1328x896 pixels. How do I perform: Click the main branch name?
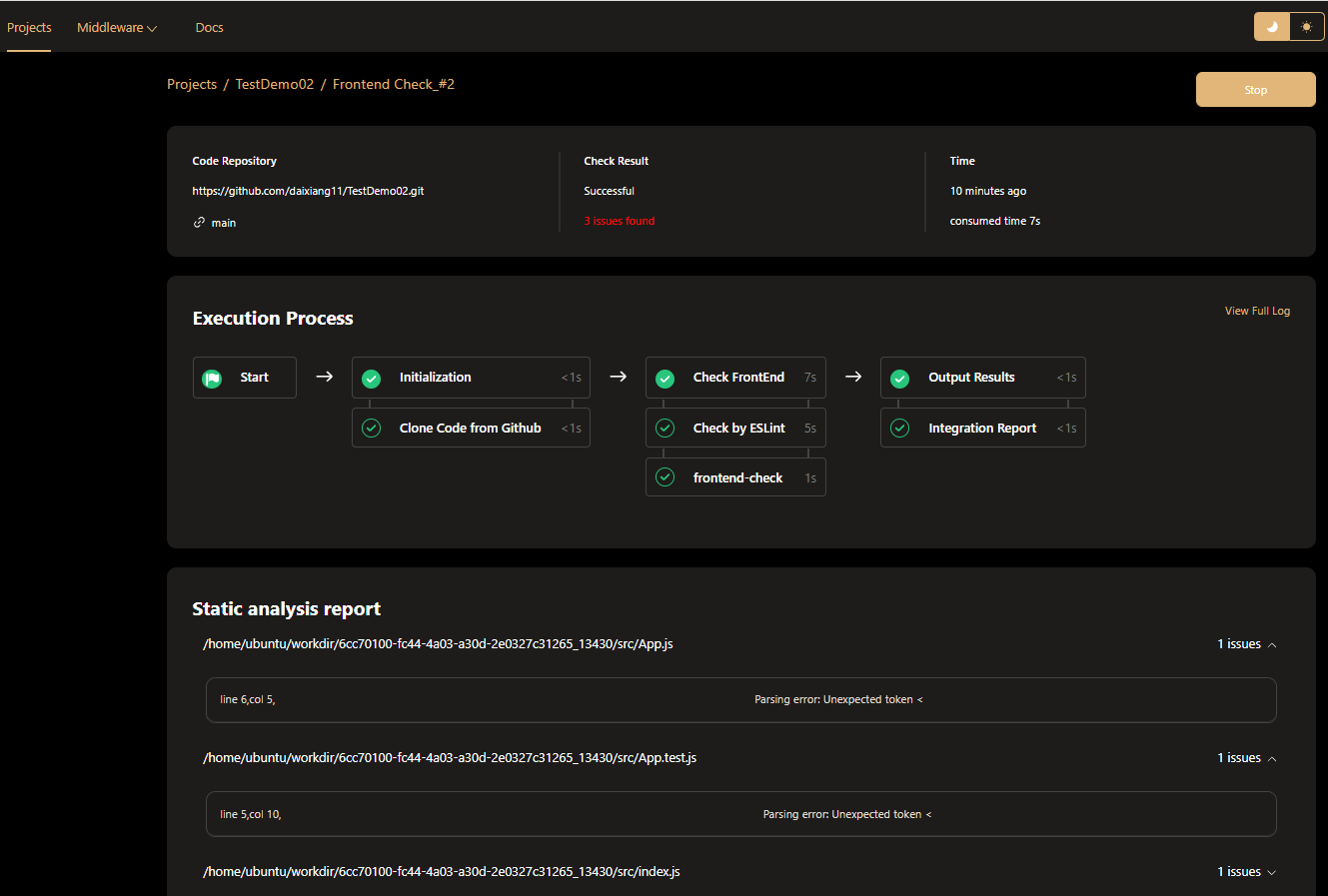point(224,223)
